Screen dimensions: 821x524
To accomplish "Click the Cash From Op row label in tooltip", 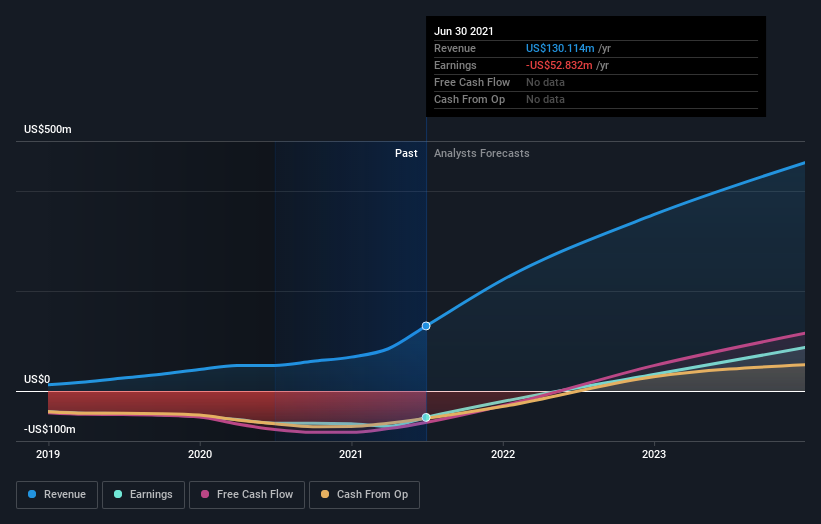I will pos(470,99).
